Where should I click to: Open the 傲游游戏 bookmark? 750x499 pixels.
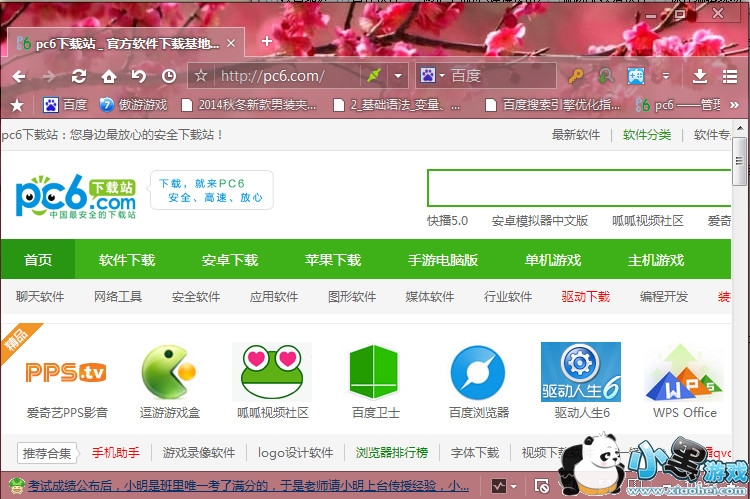point(133,105)
